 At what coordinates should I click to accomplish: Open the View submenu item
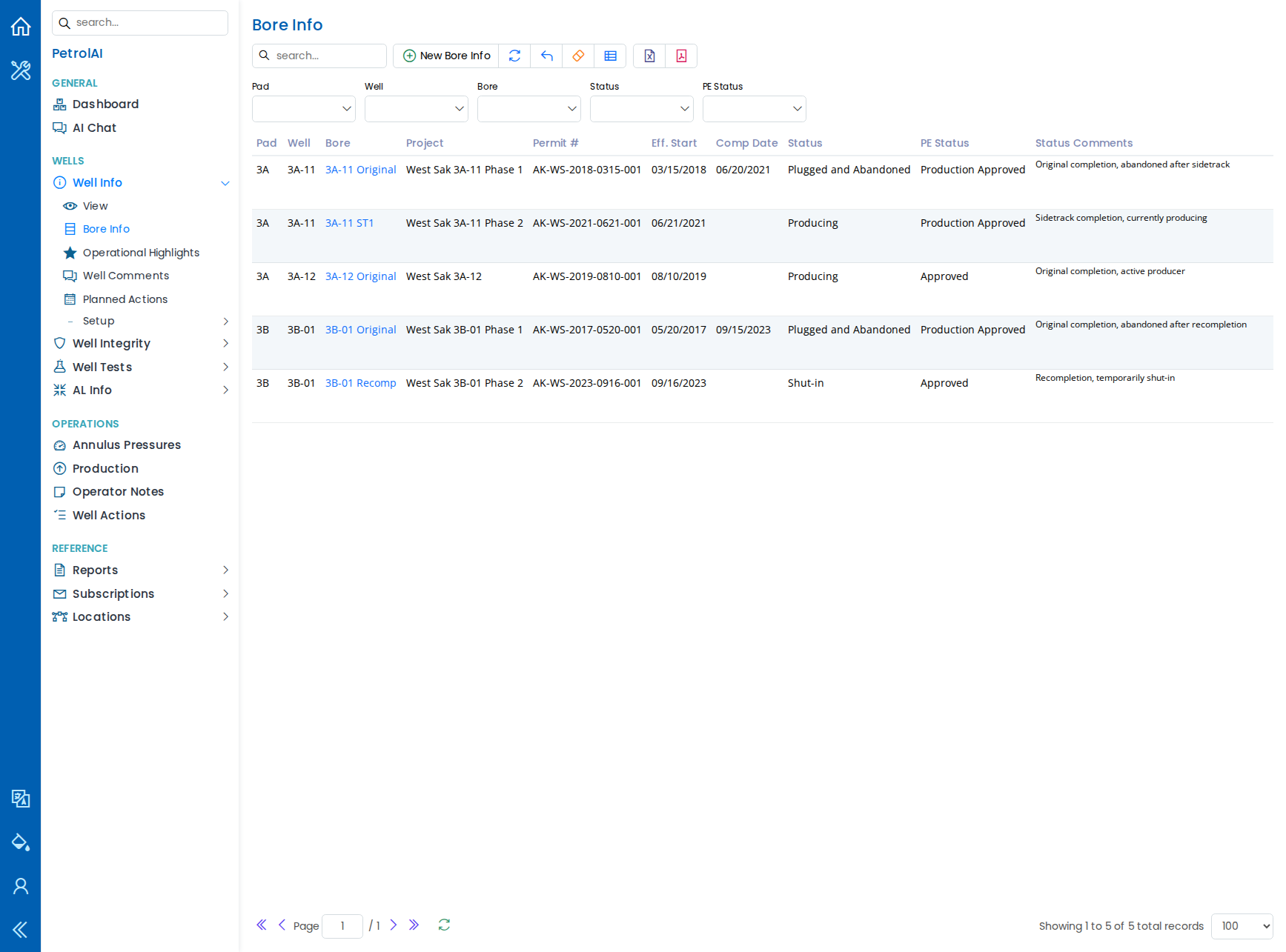click(x=95, y=206)
